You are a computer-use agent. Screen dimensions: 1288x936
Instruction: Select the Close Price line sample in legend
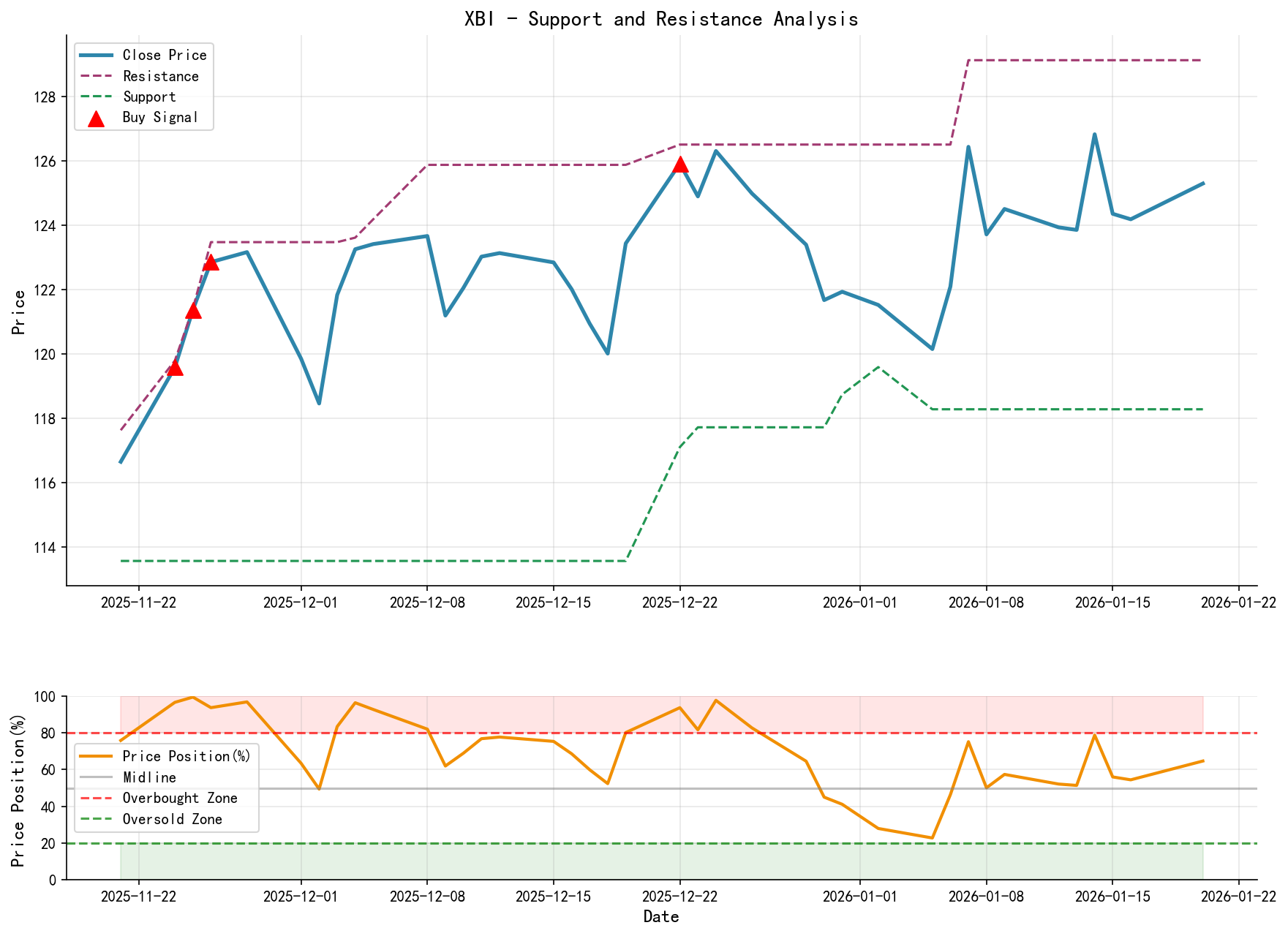[96, 54]
